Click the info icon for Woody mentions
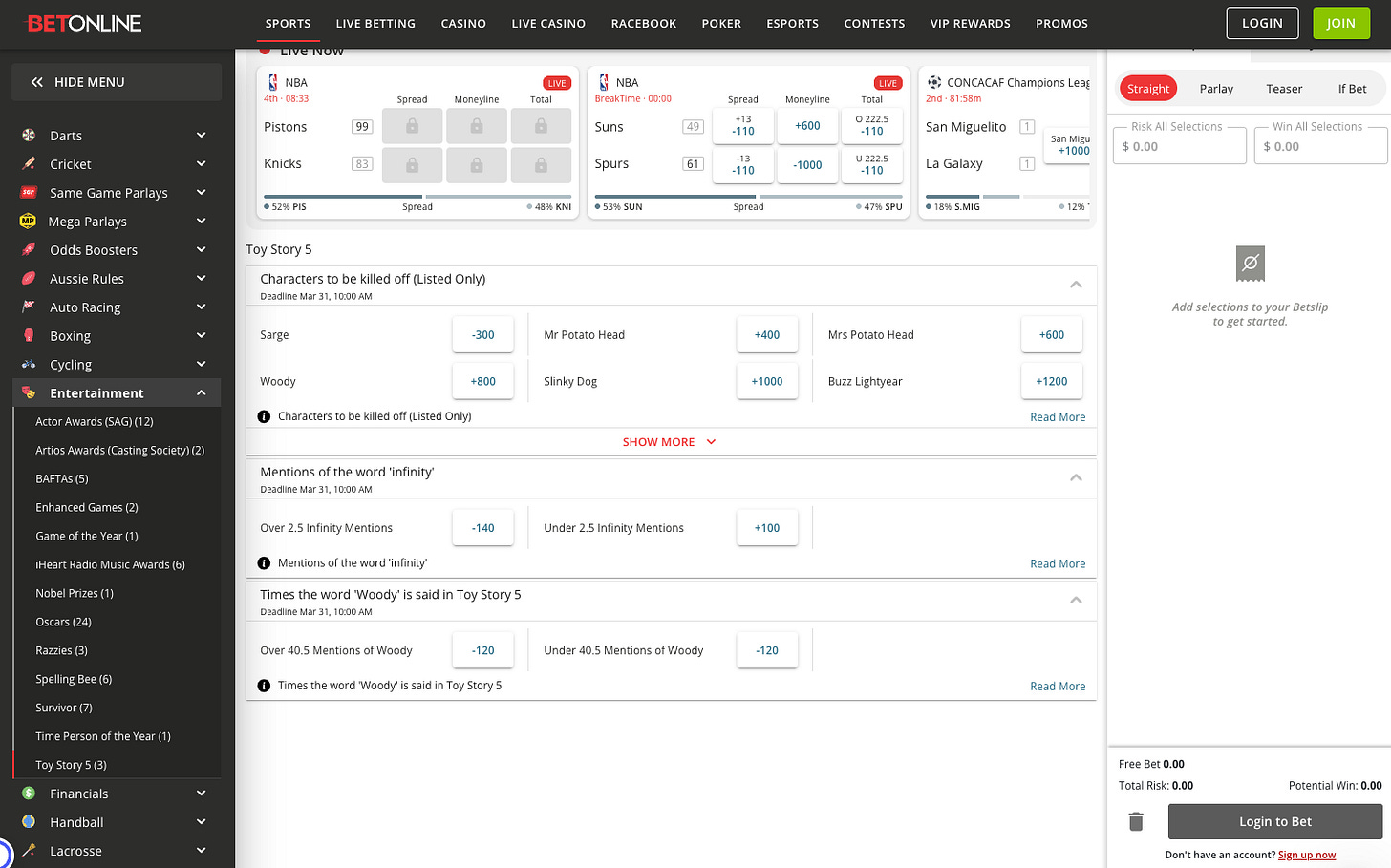 pyautogui.click(x=264, y=686)
